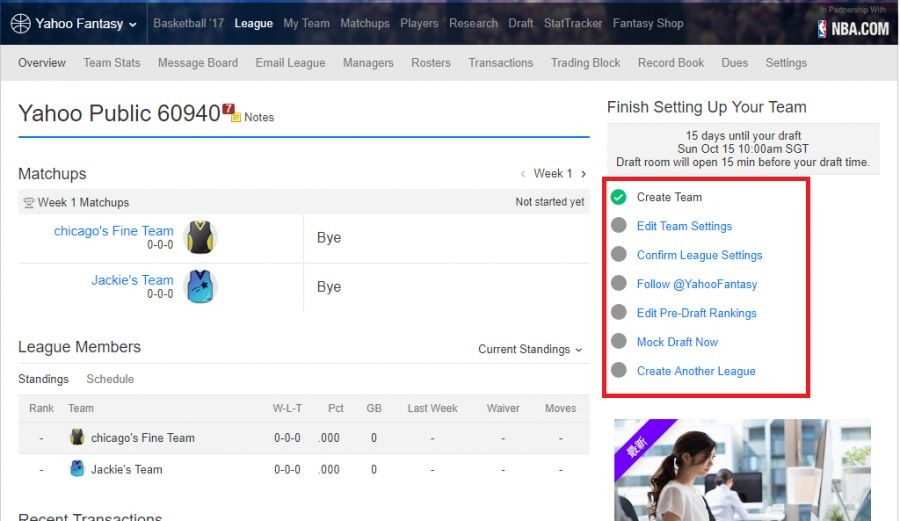Click chicago's Fine Team jersey icon in Standings
Viewport: 900px width, 521px height.
click(x=77, y=437)
